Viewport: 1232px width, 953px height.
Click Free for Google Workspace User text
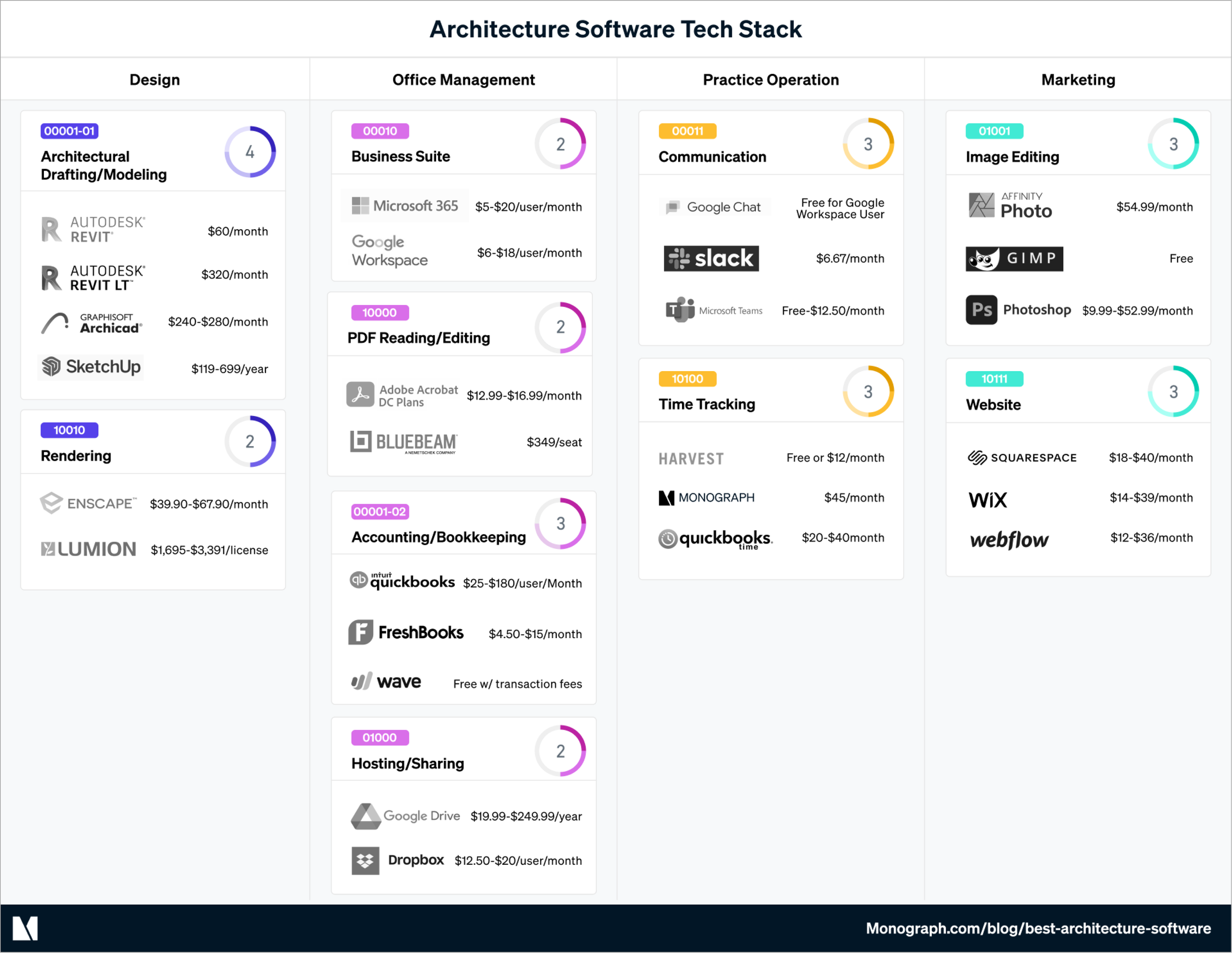click(x=840, y=208)
